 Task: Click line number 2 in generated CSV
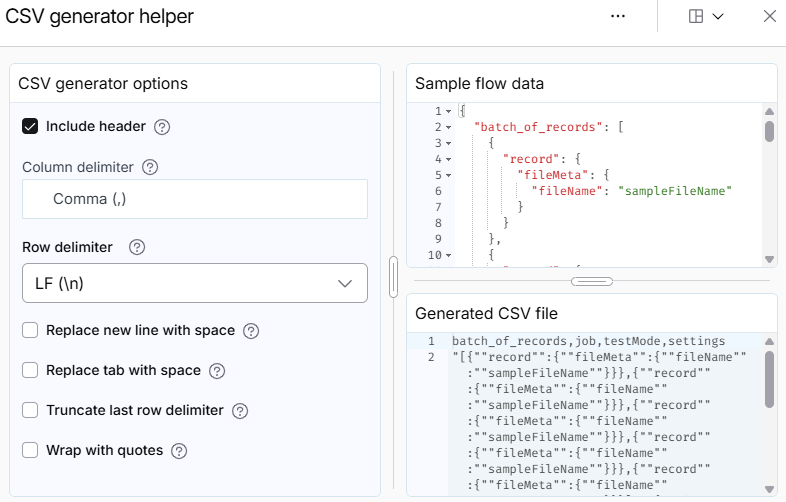(x=431, y=357)
